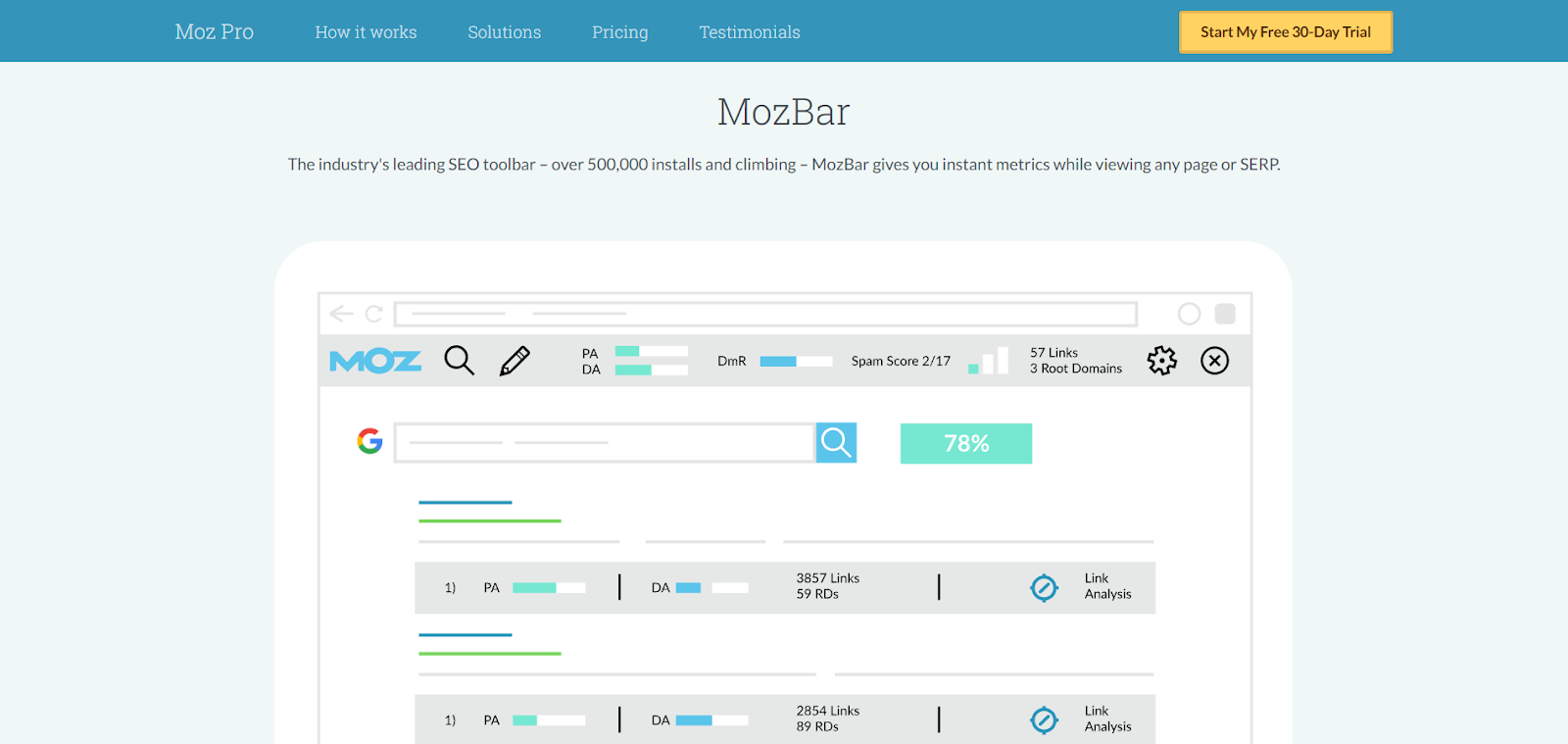This screenshot has height=744, width=1568.
Task: Click Start My Free 30-Day Trial button
Action: point(1286,32)
